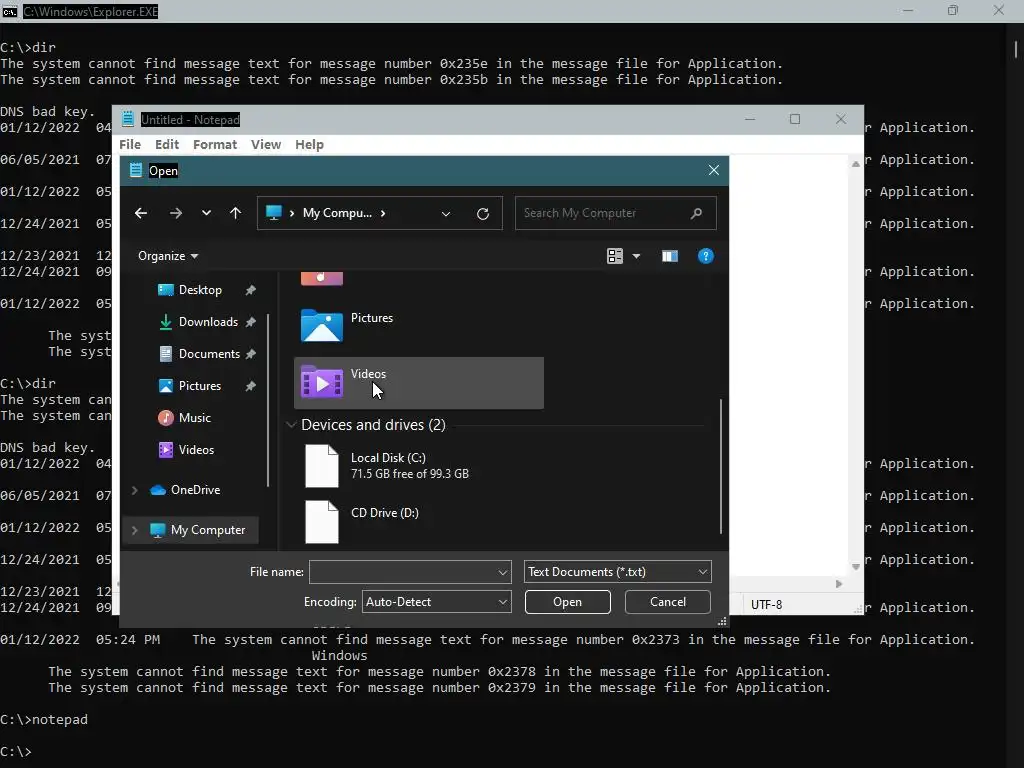Click the command prompt title bar icon
This screenshot has height=768, width=1024.
pos(10,12)
